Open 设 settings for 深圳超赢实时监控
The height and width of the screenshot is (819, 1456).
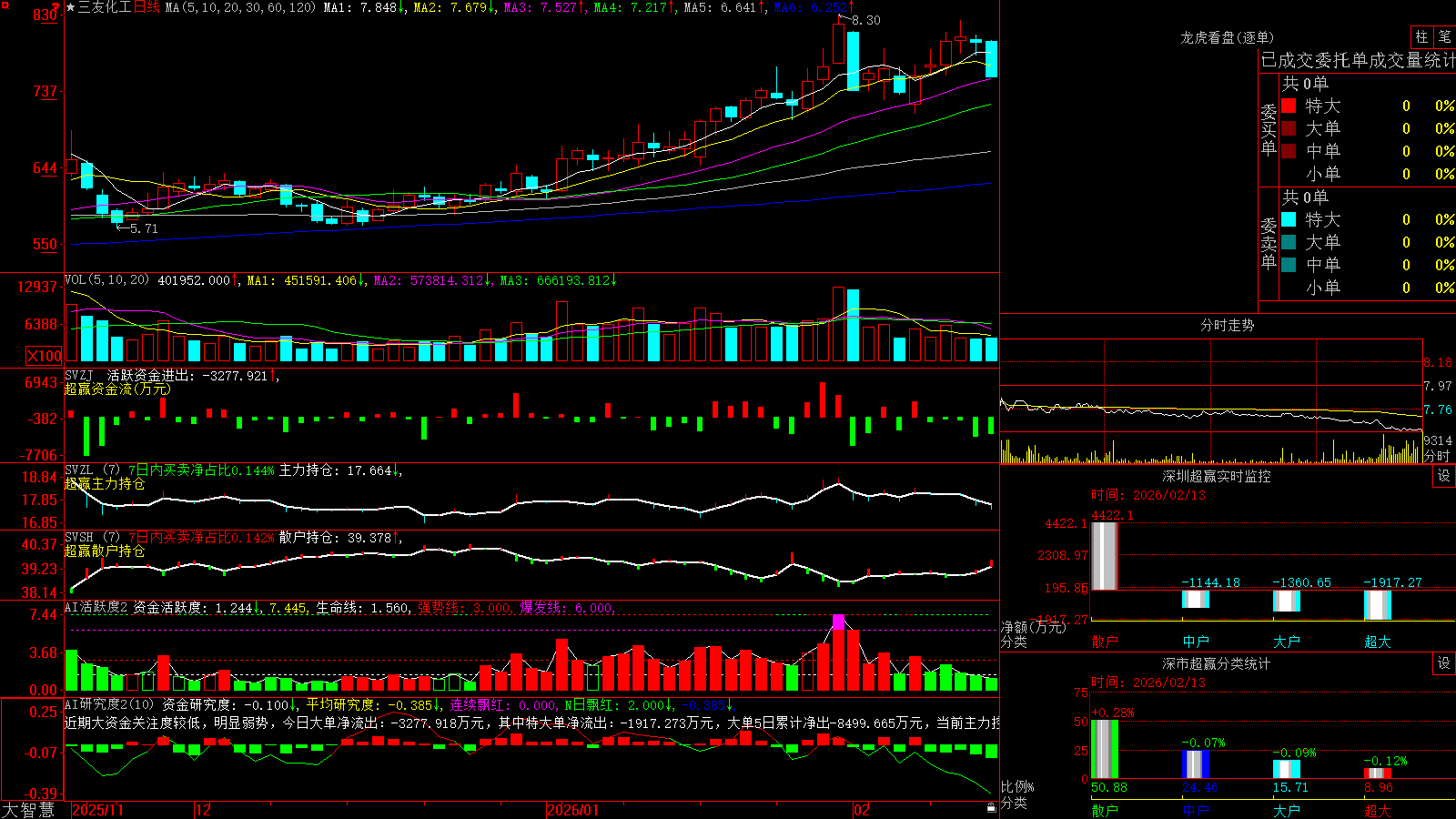1444,476
